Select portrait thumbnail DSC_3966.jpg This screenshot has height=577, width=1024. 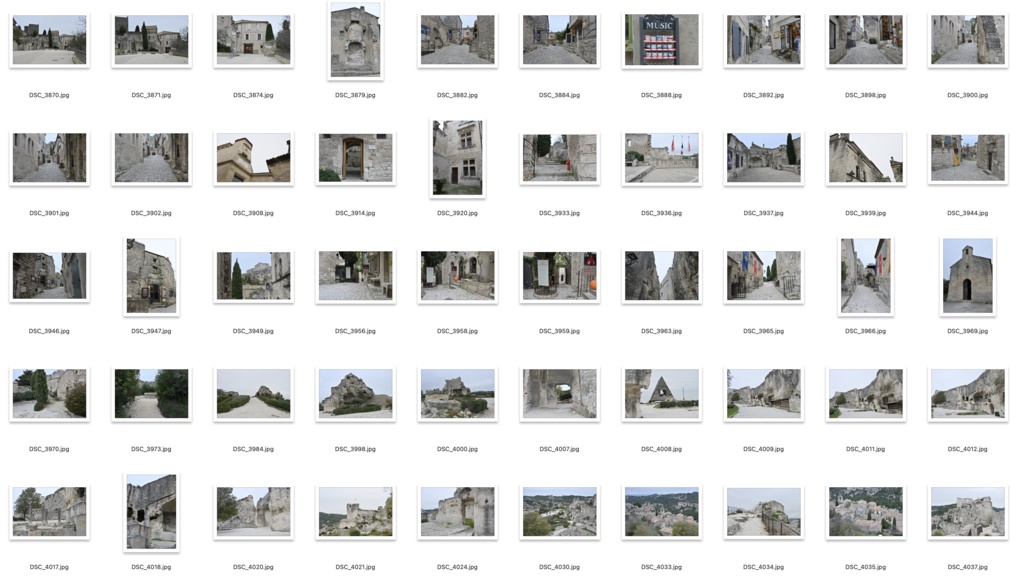click(x=866, y=276)
